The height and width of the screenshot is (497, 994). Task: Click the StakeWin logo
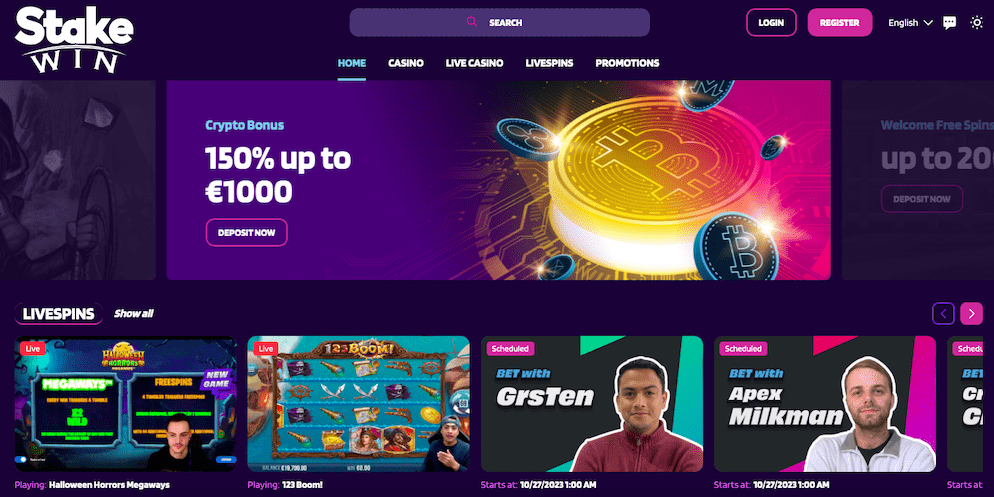pos(74,39)
